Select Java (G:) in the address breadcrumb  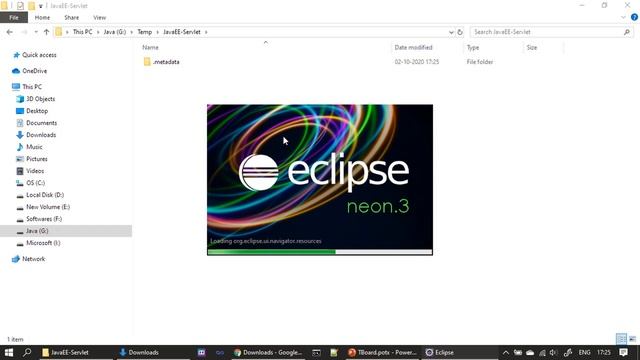pos(115,32)
